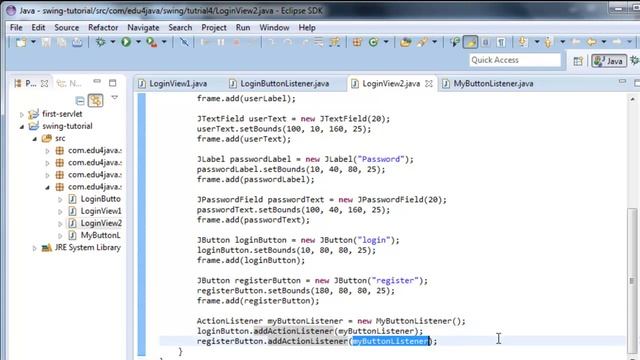Viewport: 640px width, 360px height.
Task: Click the Save icon in toolbar
Action: click(x=46, y=42)
